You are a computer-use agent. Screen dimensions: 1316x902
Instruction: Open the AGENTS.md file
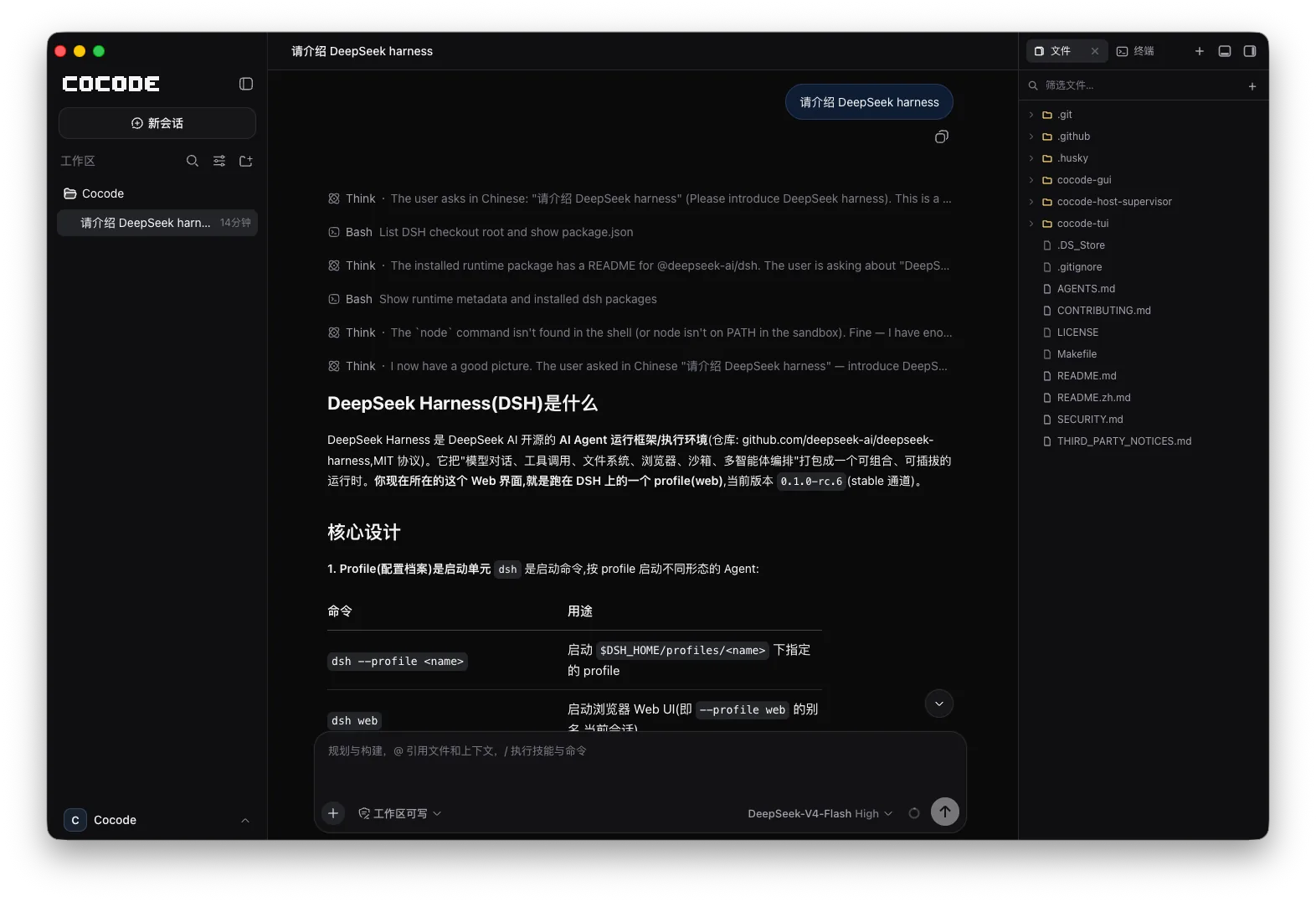click(1144, 289)
